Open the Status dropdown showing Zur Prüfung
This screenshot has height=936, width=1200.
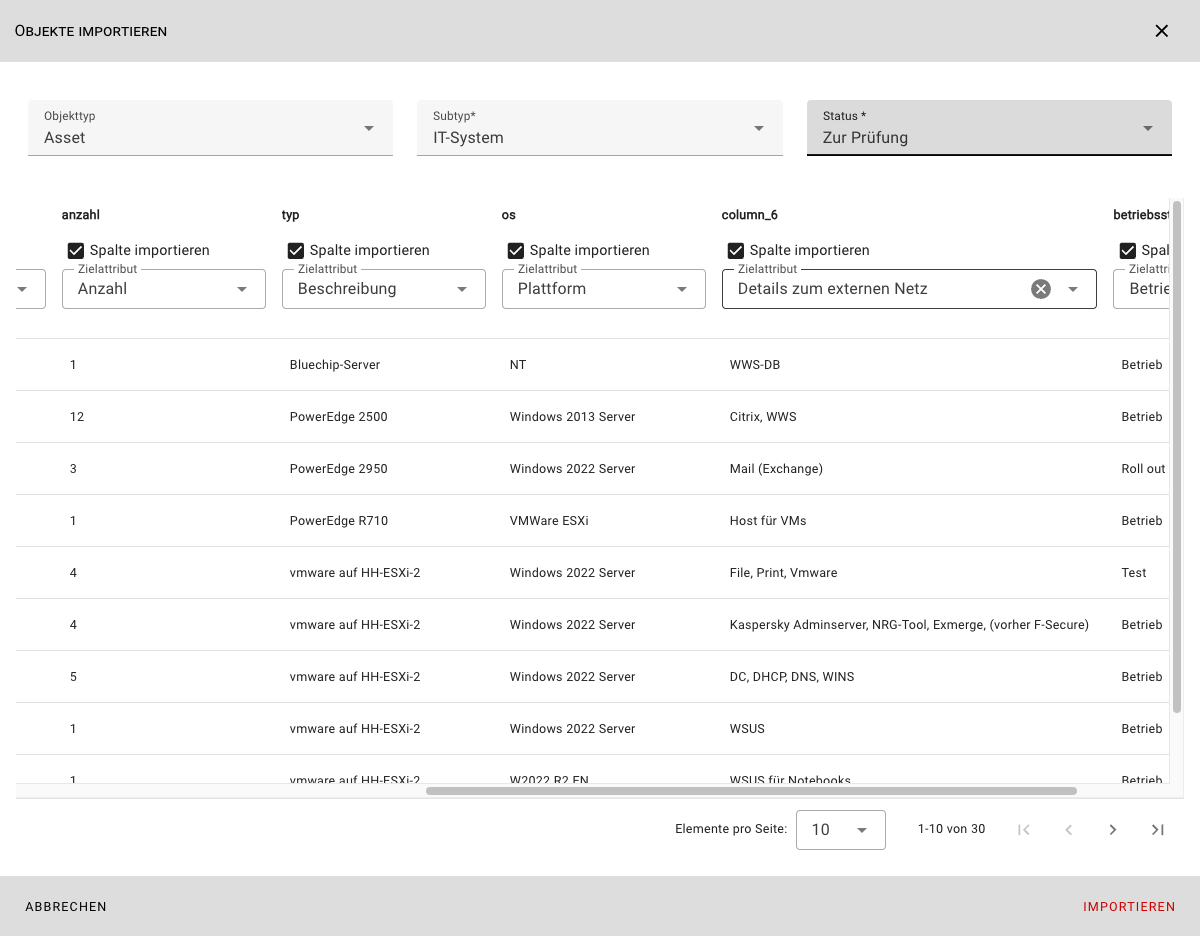pos(989,128)
